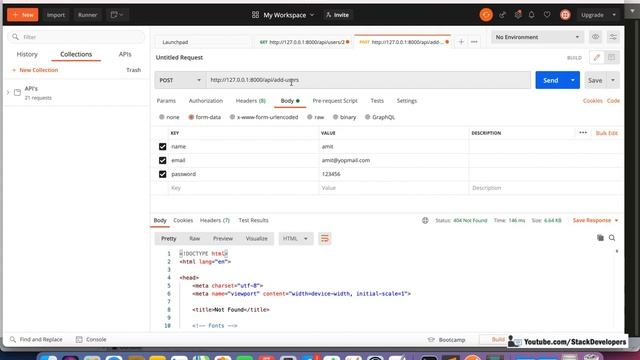
Task: Open the No Environment dropdown
Action: [537, 37]
